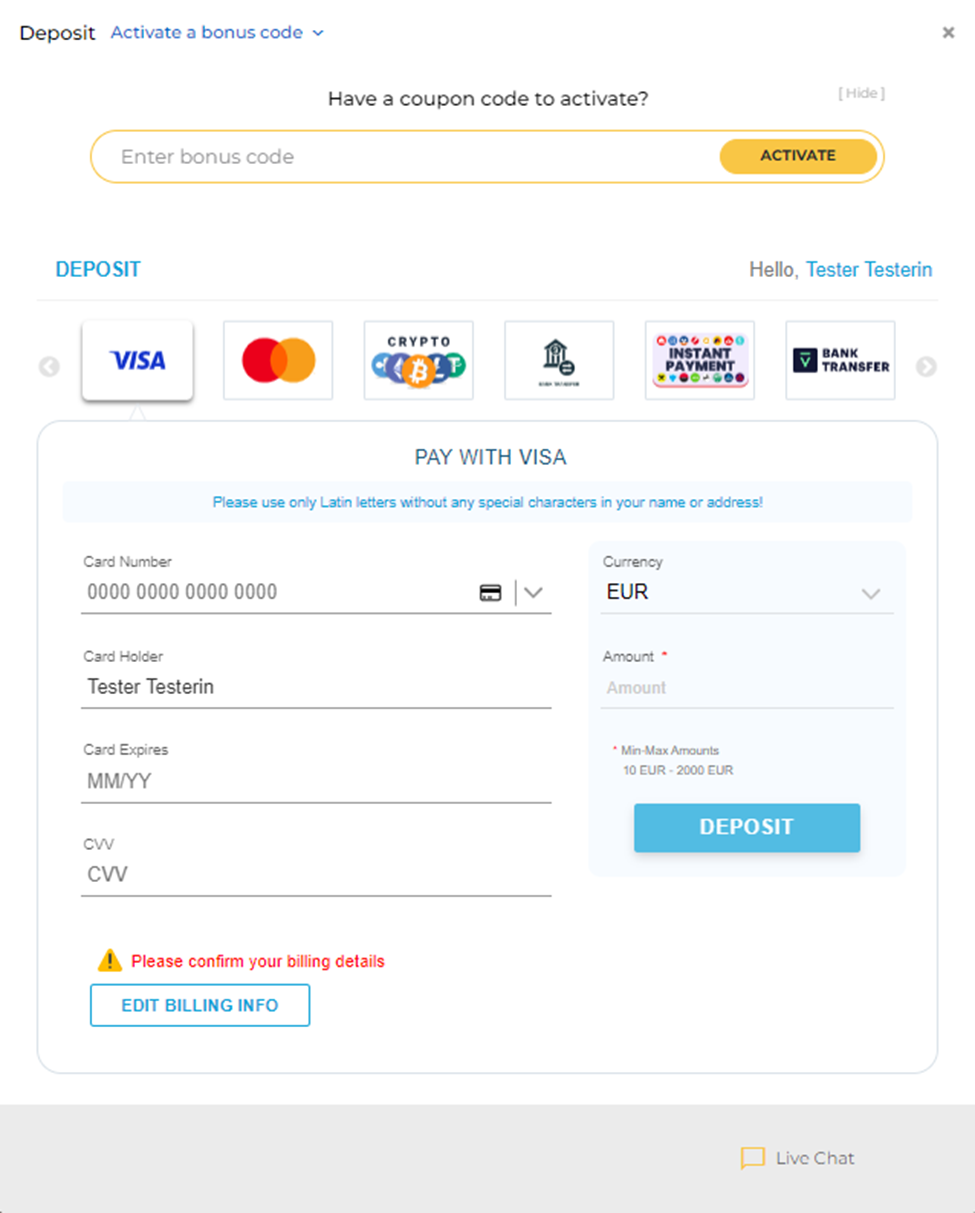
Task: Click the blue Deposit button
Action: click(747, 827)
